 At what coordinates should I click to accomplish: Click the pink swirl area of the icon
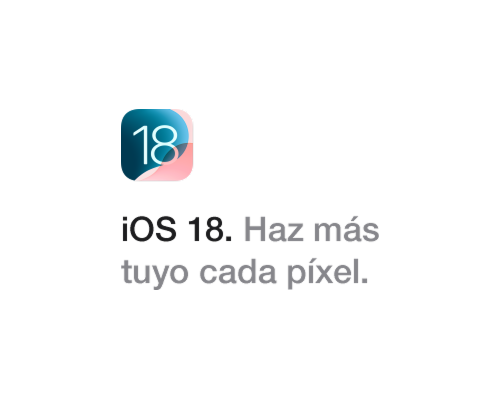coord(180,163)
